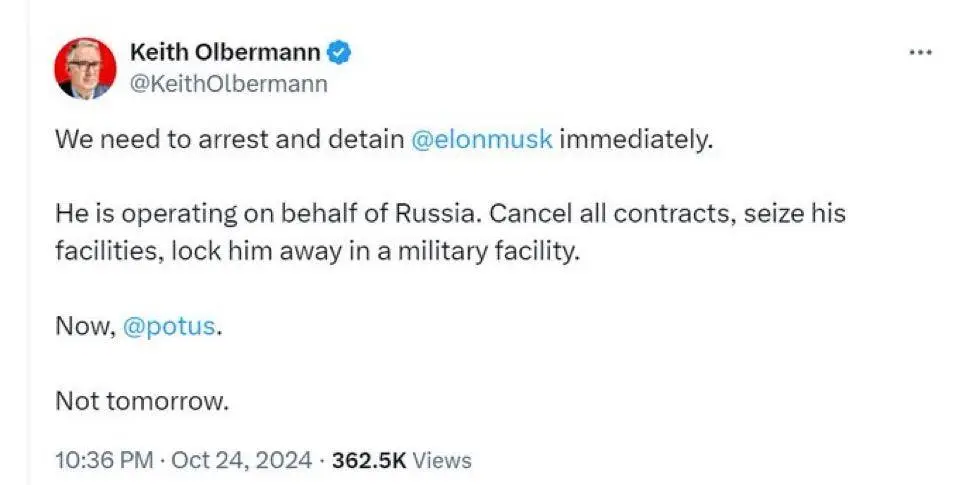The image size is (959, 485).
Task: Open the three-dot more options menu
Action: tap(920, 53)
